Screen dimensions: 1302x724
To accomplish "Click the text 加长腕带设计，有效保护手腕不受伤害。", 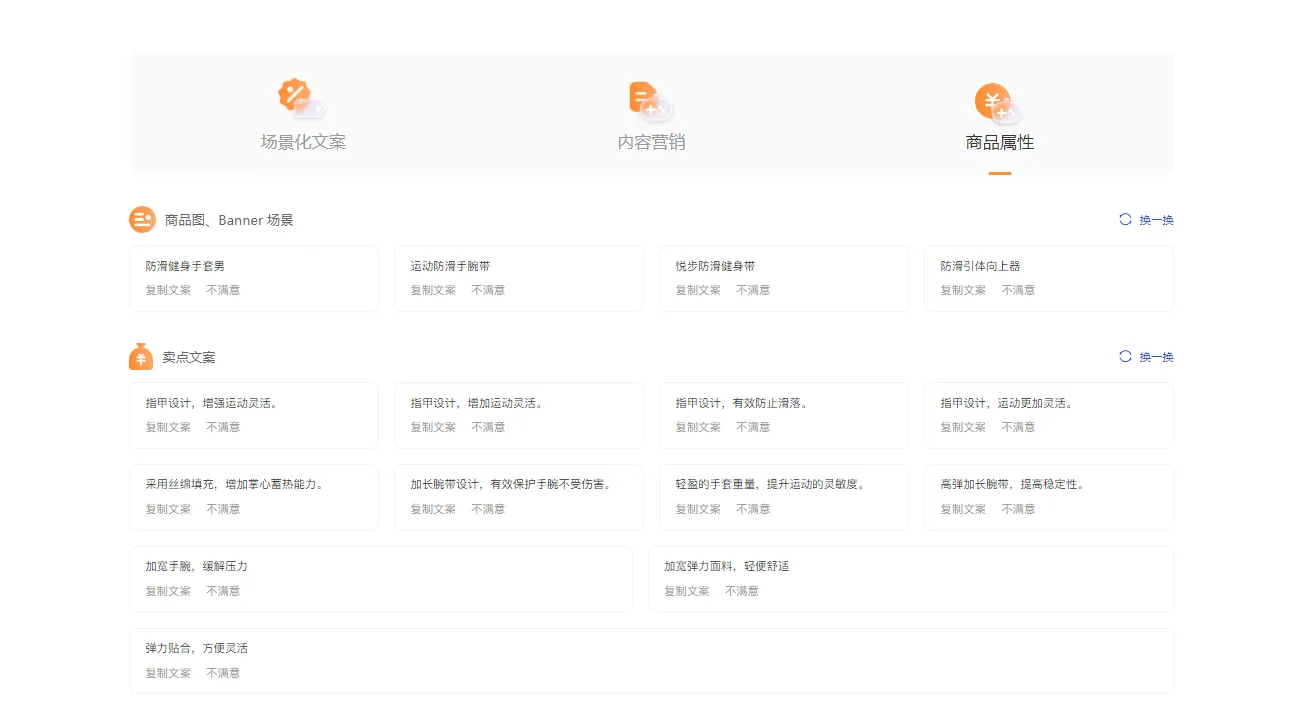I will tap(513, 484).
